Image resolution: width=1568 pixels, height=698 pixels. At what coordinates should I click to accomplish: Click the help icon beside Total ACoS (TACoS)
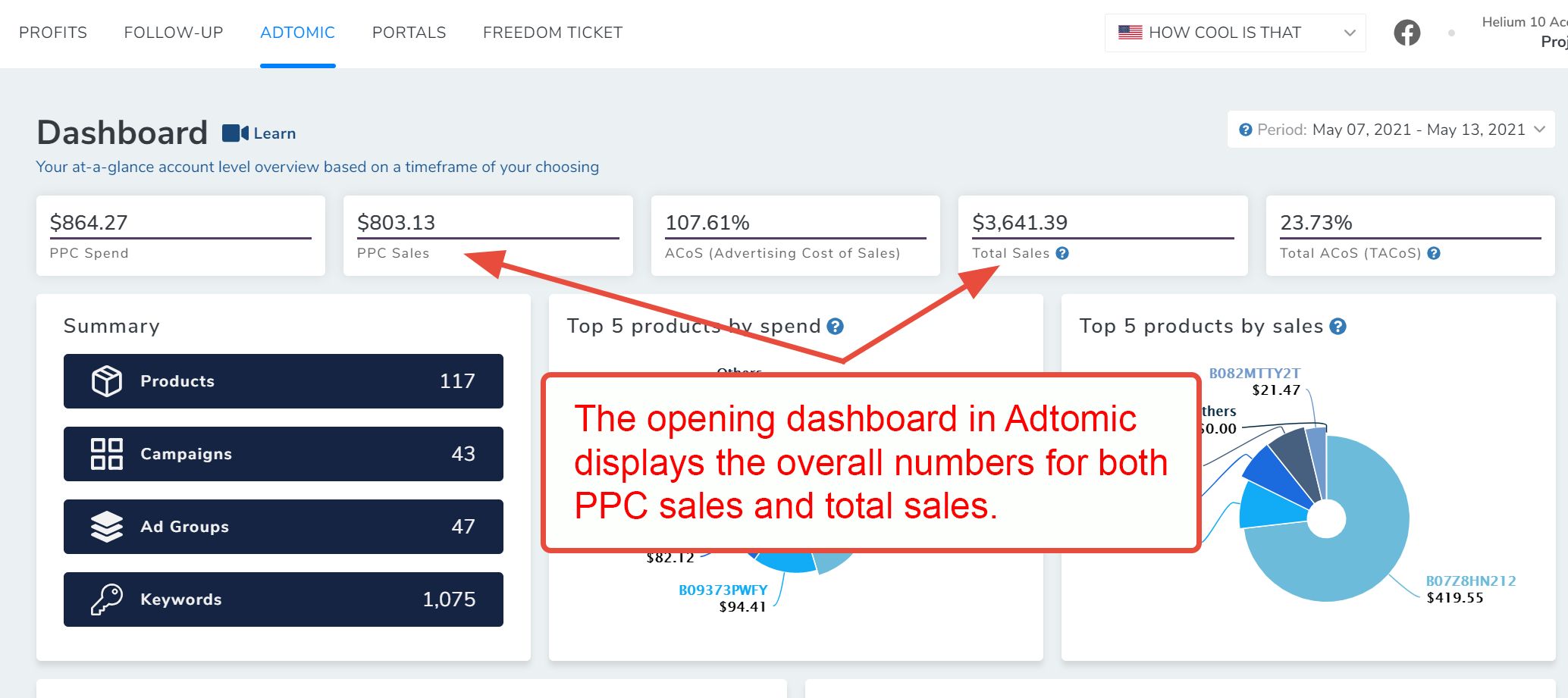pos(1434,253)
